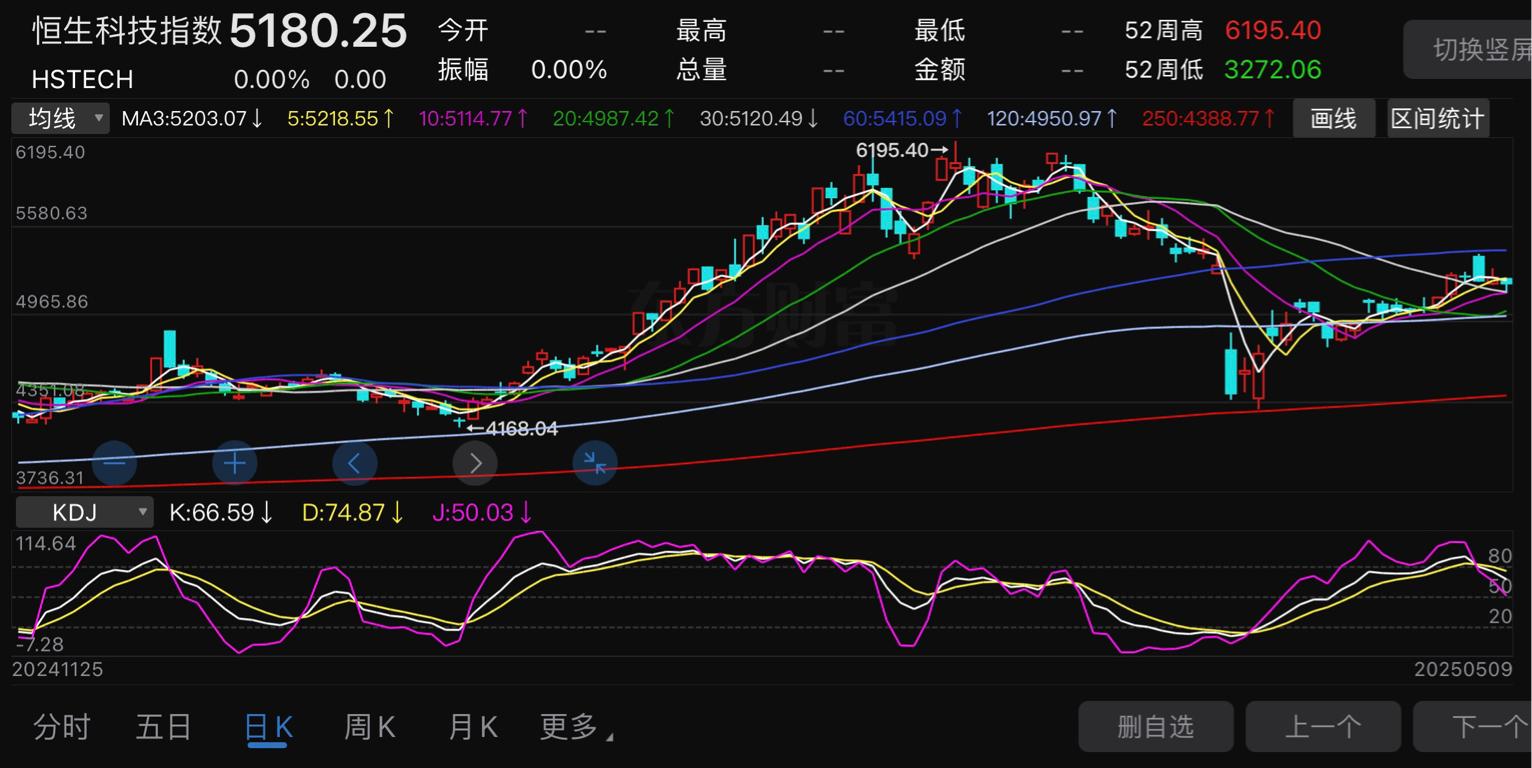The image size is (1532, 768).
Task: Shift chart left with the back arrow
Action: [355, 463]
